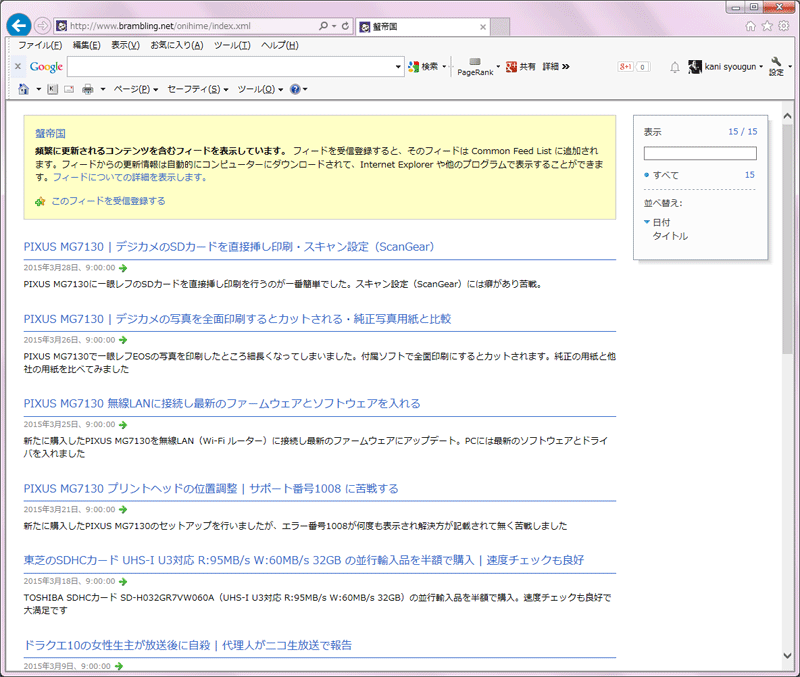This screenshot has width=800, height=677.
Task: Click the Favorites star icon
Action: coord(767,25)
